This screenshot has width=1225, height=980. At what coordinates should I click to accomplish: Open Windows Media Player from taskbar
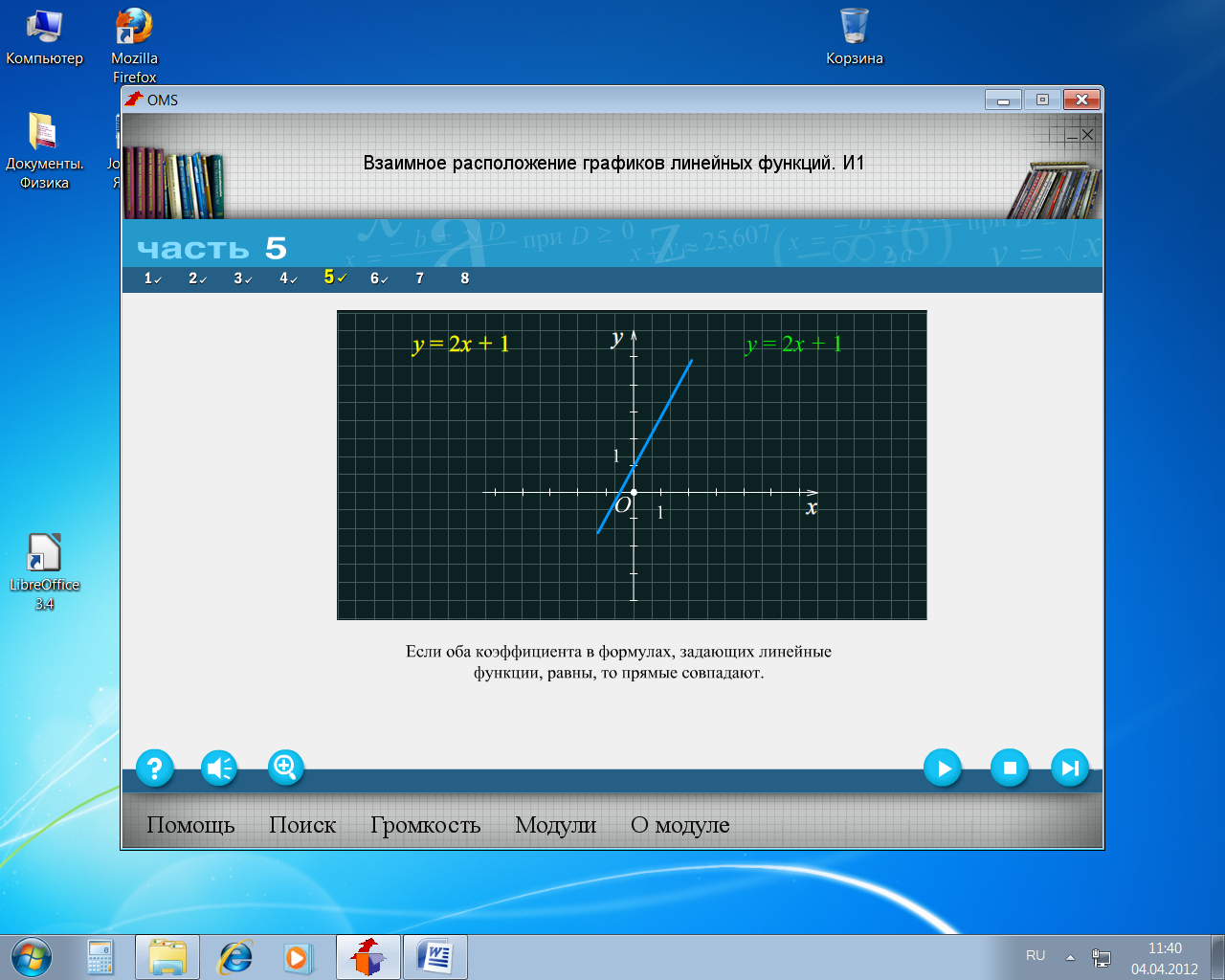(300, 957)
